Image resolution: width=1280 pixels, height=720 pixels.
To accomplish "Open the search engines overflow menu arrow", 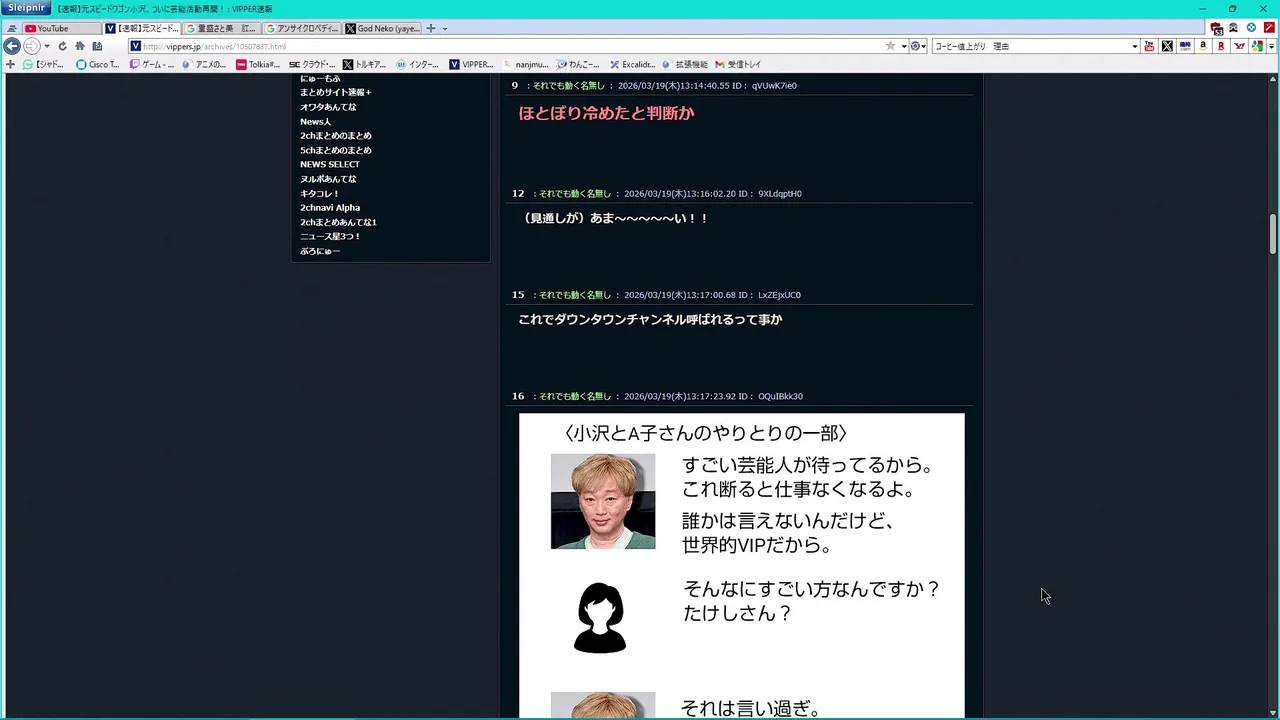I will tap(1271, 46).
